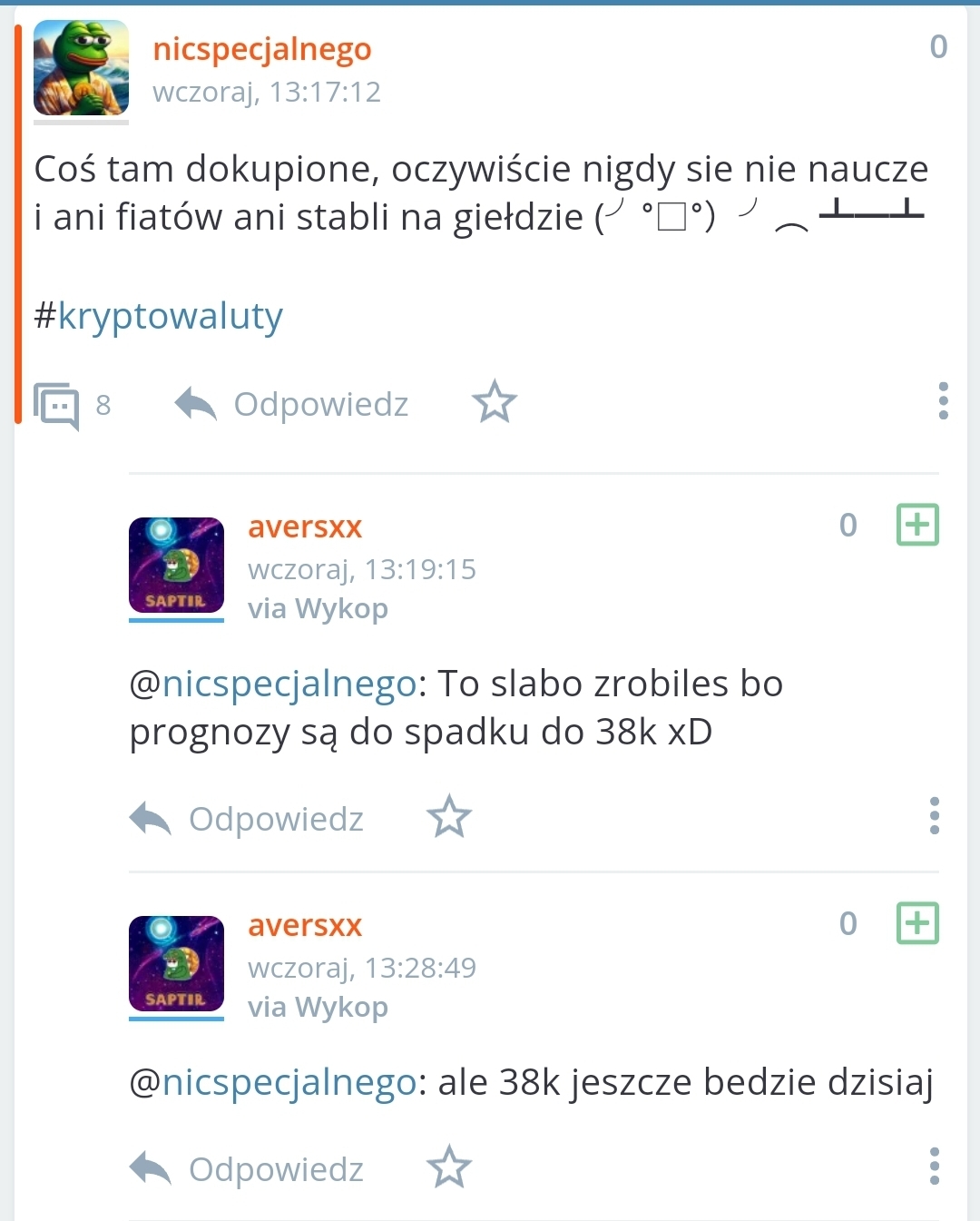This screenshot has height=1221, width=980.
Task: Tap the Pepe avatar of nicspecjalnego
Action: [81, 68]
